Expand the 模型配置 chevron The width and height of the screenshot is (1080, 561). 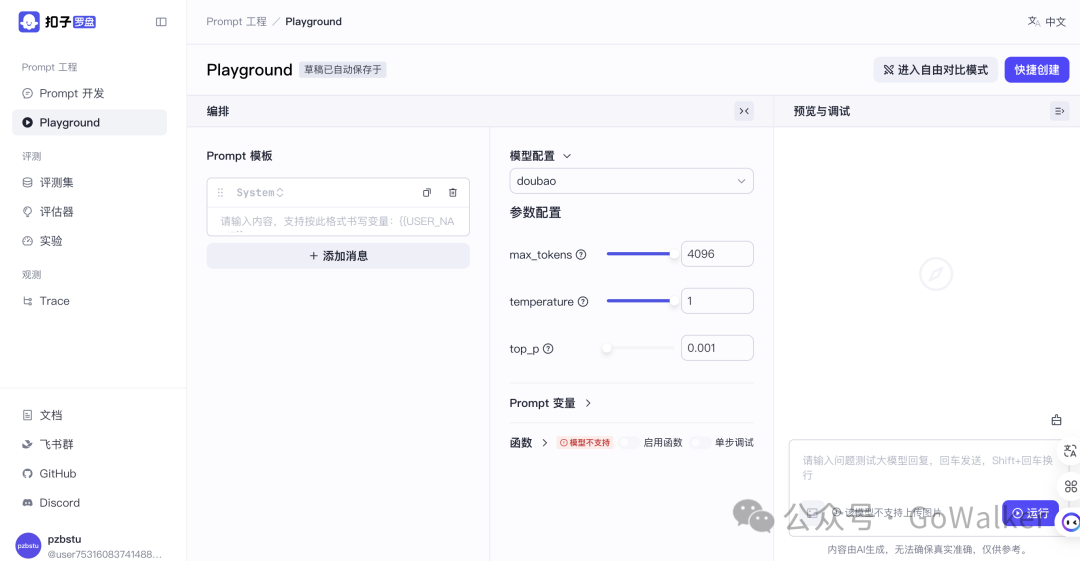567,156
